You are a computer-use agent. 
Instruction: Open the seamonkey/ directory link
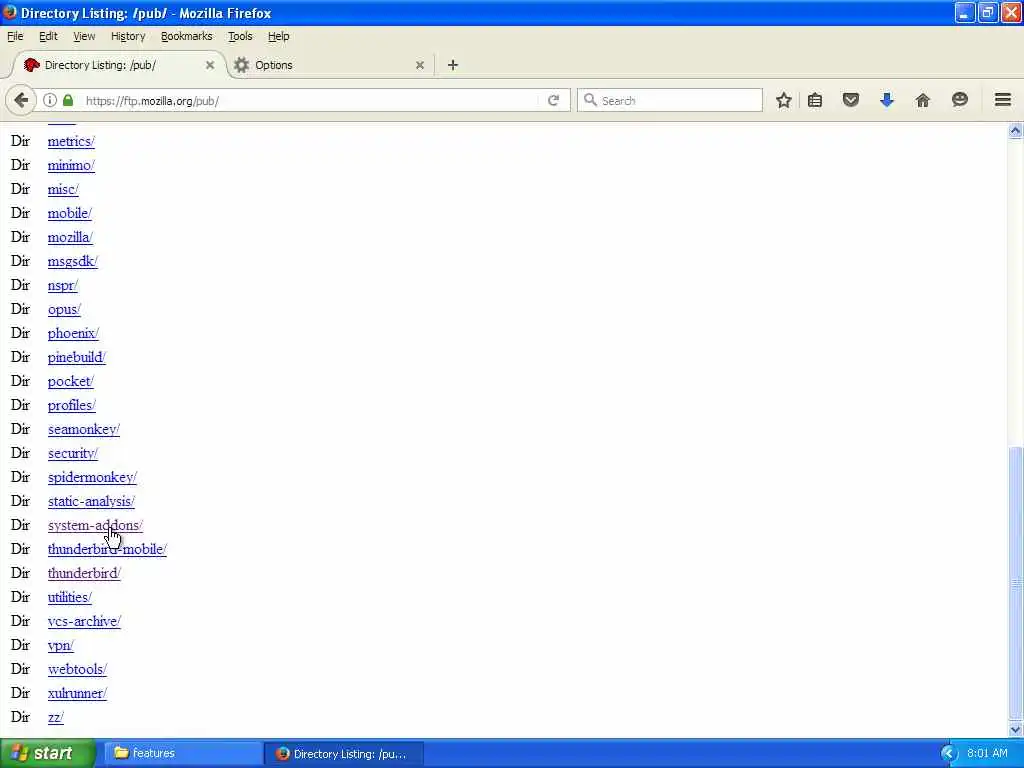pyautogui.click(x=84, y=429)
